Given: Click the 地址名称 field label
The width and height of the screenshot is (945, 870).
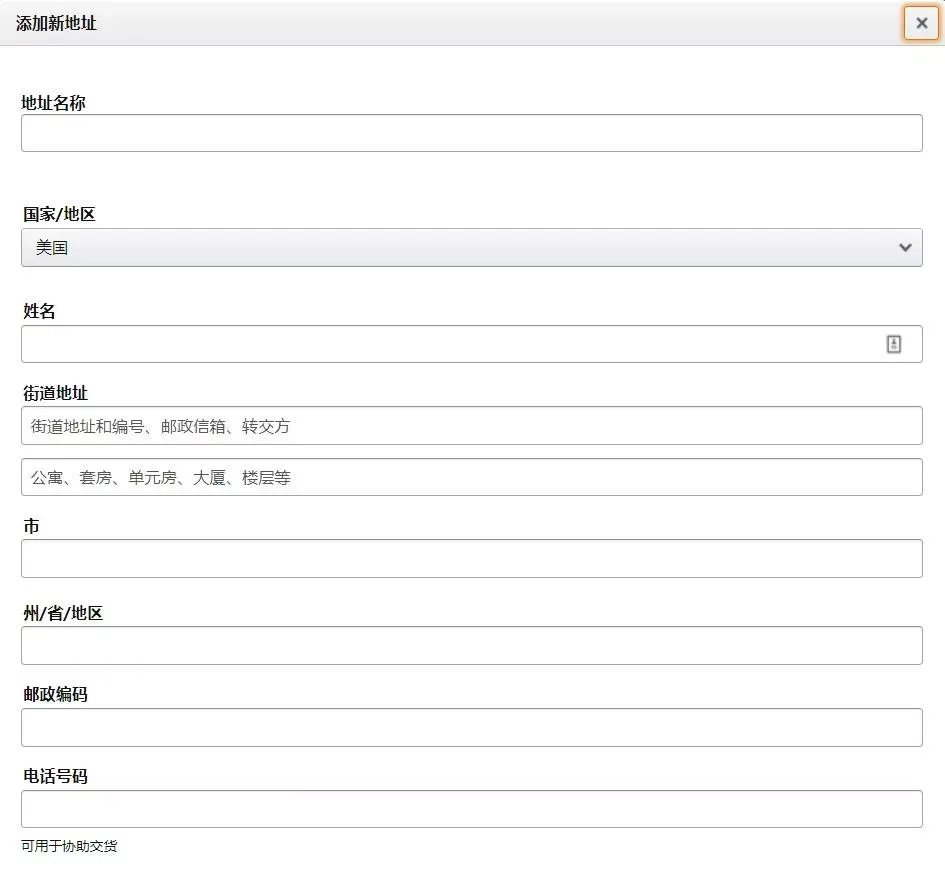Looking at the screenshot, I should pos(53,103).
